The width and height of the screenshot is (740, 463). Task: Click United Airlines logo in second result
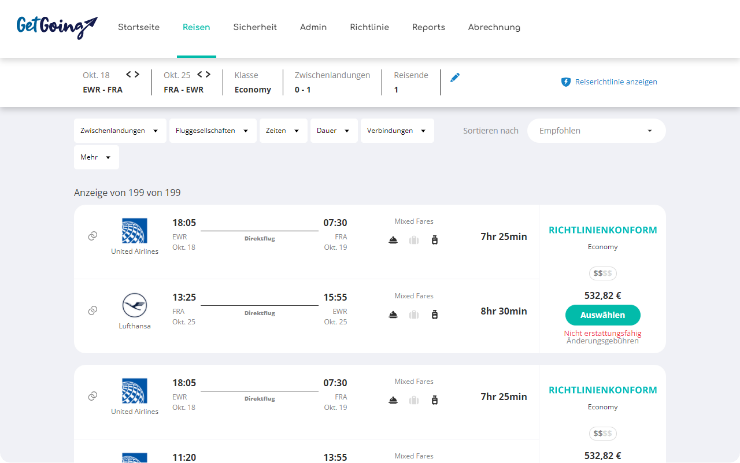point(135,390)
